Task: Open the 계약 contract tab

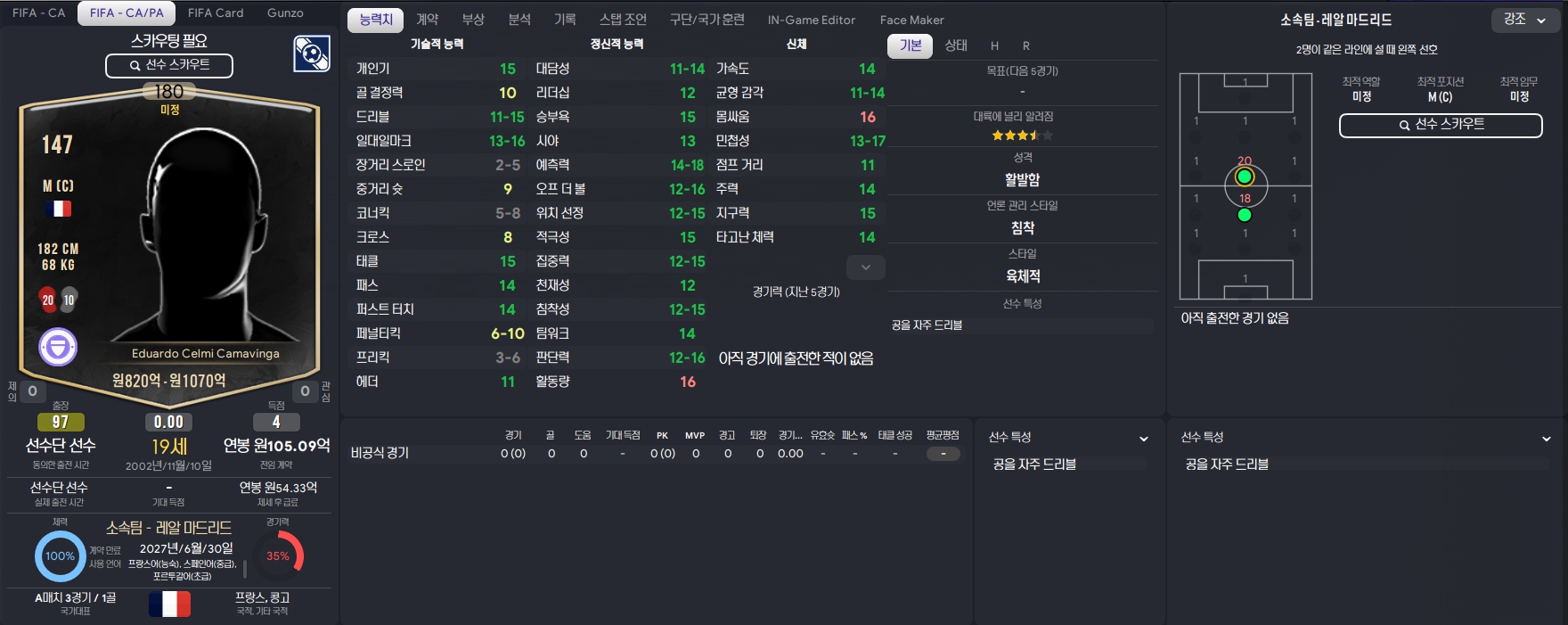Action: (x=428, y=20)
